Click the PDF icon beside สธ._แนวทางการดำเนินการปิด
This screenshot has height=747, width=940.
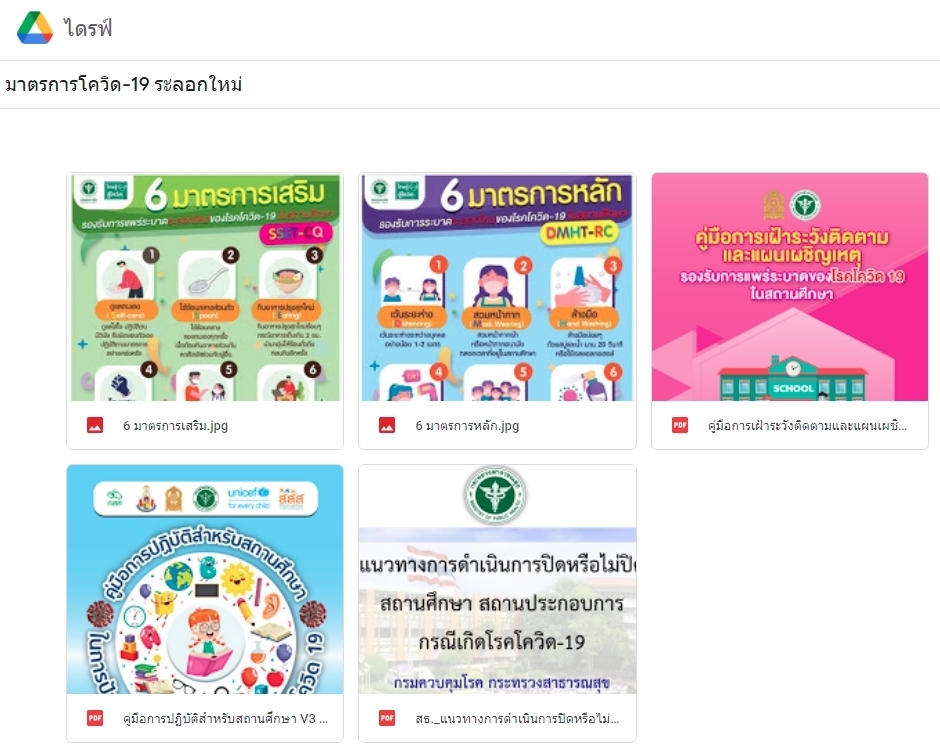point(387,718)
